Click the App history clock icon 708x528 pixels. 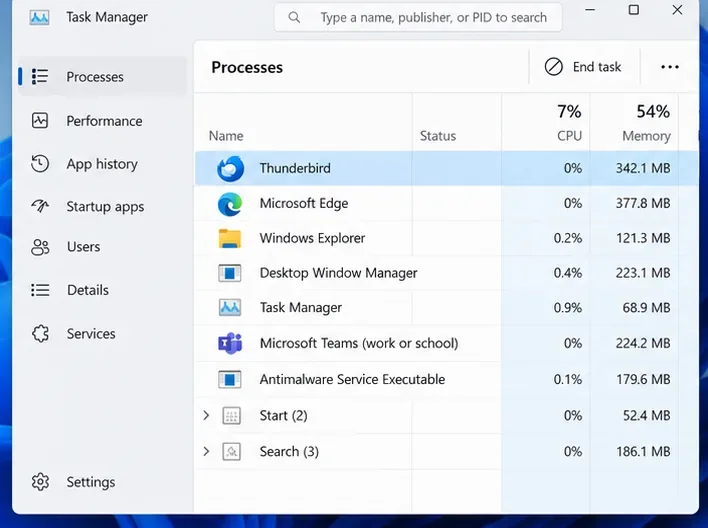tap(40, 164)
